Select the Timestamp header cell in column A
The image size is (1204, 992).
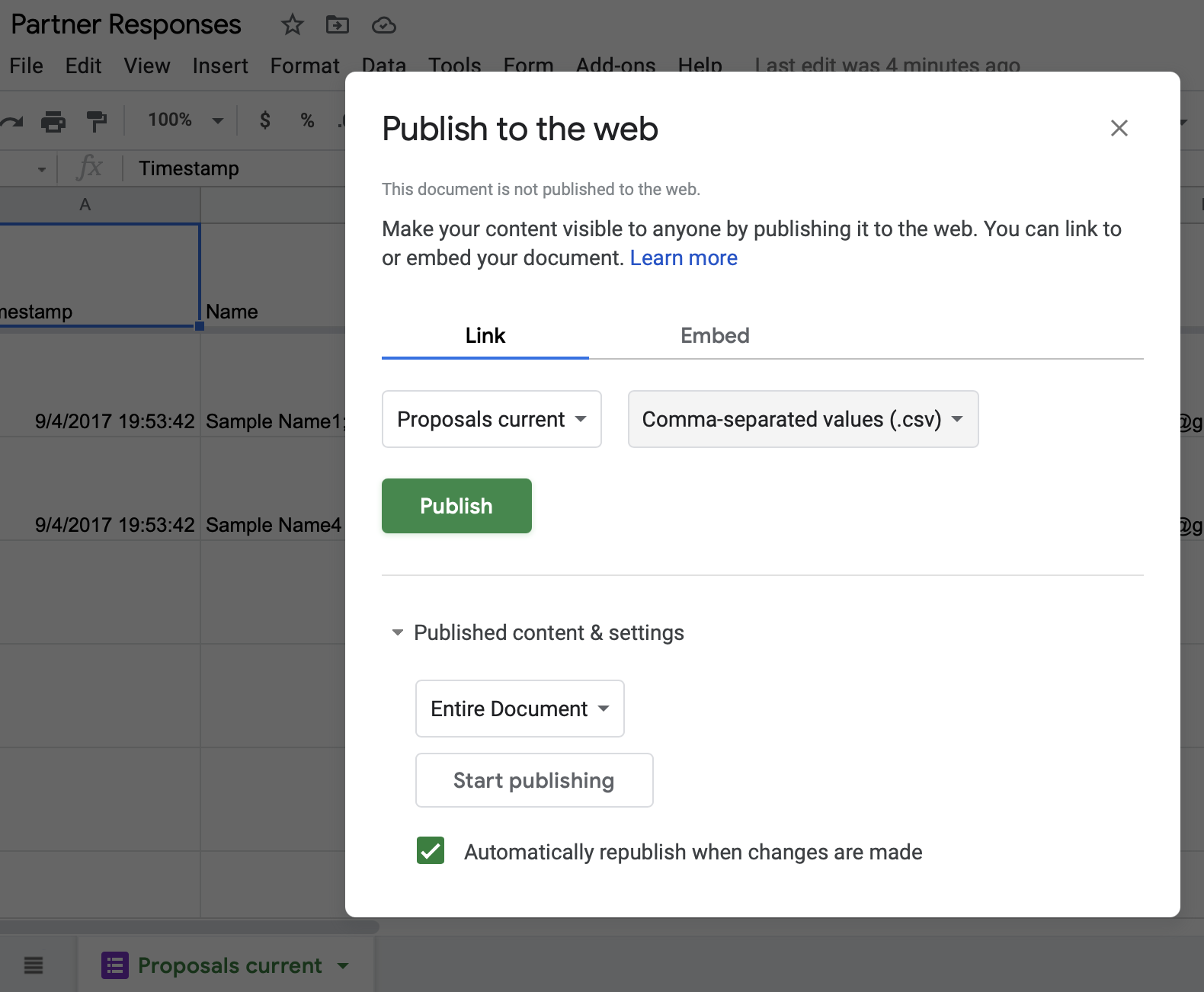100,276
